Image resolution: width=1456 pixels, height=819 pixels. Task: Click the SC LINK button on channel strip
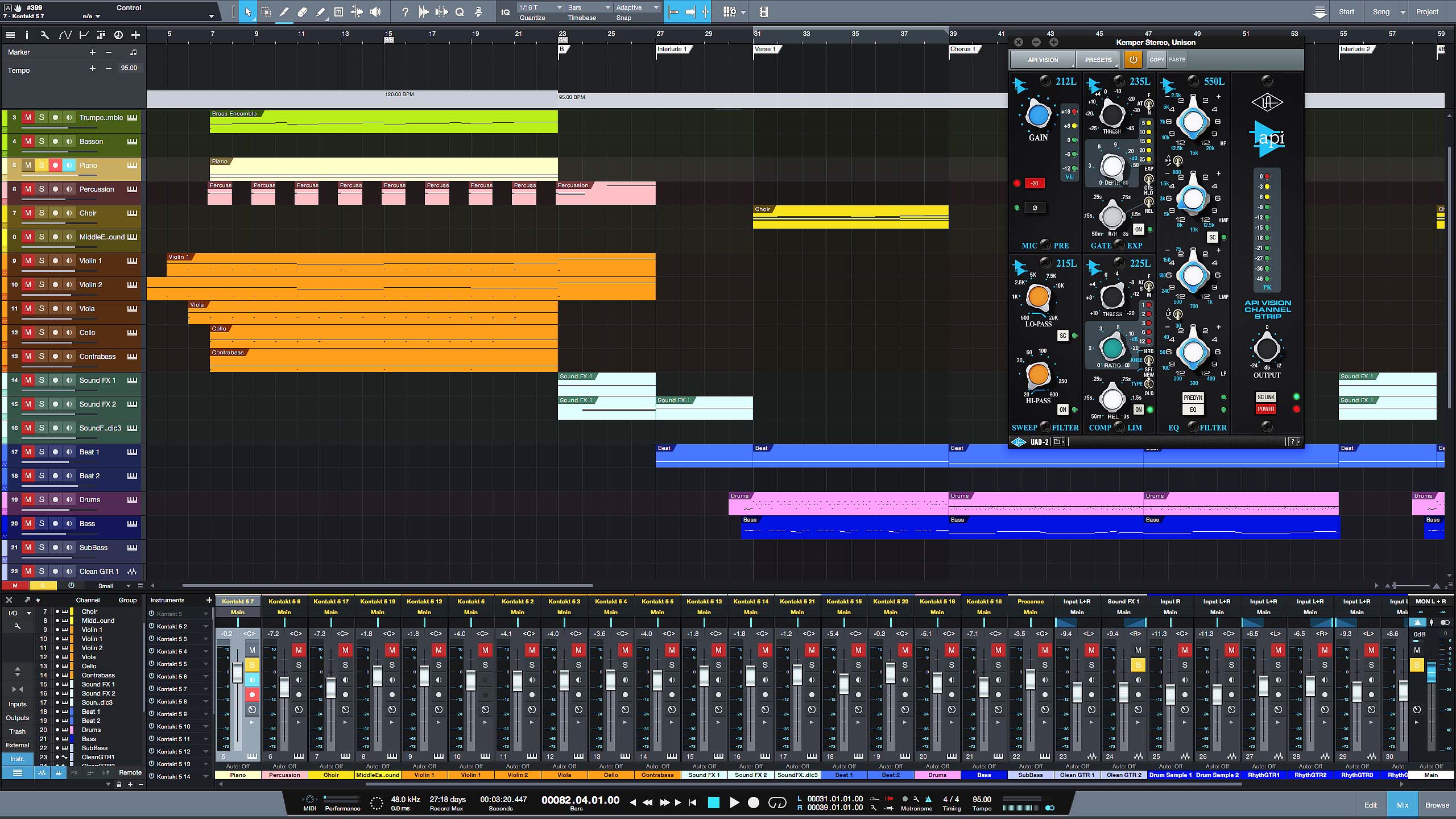(x=1266, y=397)
